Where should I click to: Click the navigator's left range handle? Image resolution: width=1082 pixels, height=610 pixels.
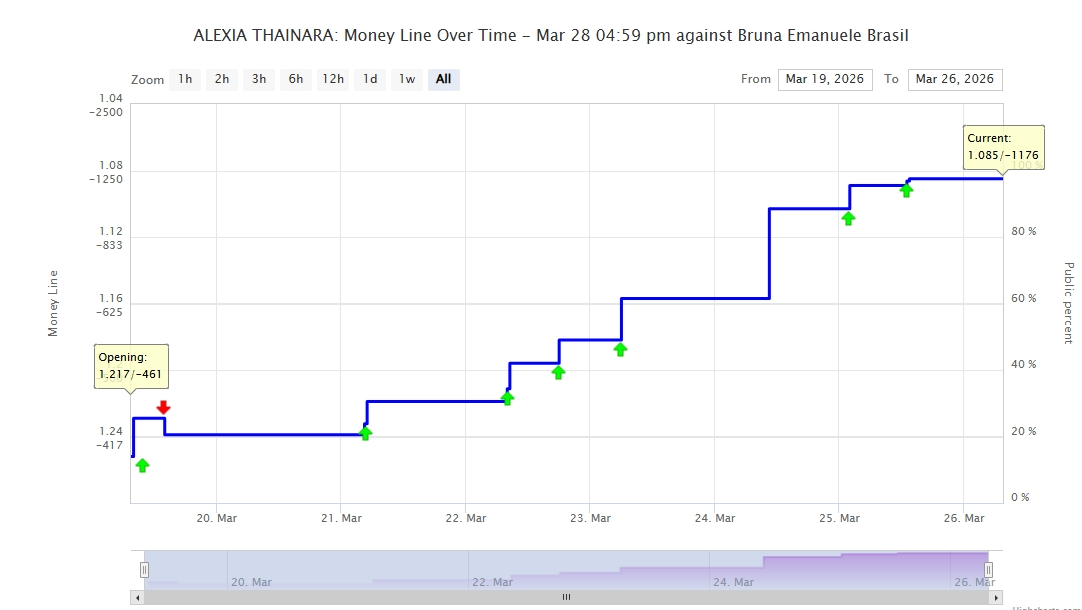coord(144,569)
